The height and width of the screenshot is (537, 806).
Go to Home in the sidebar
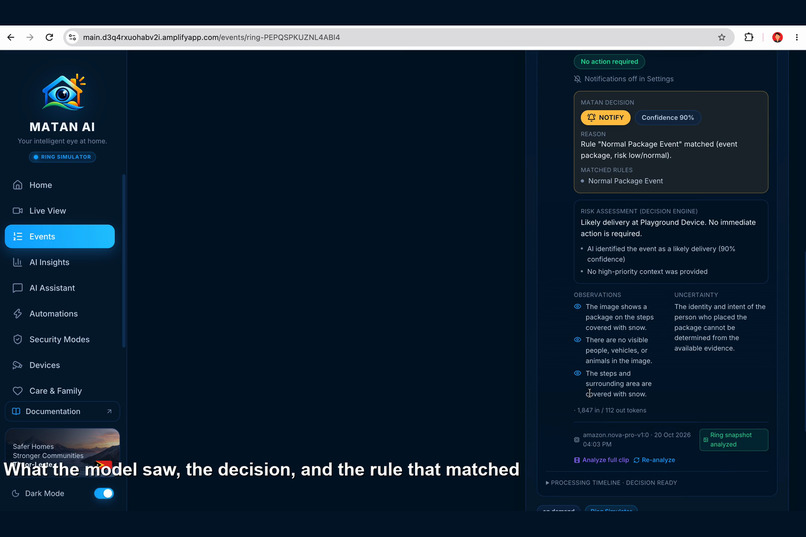pos(60,185)
